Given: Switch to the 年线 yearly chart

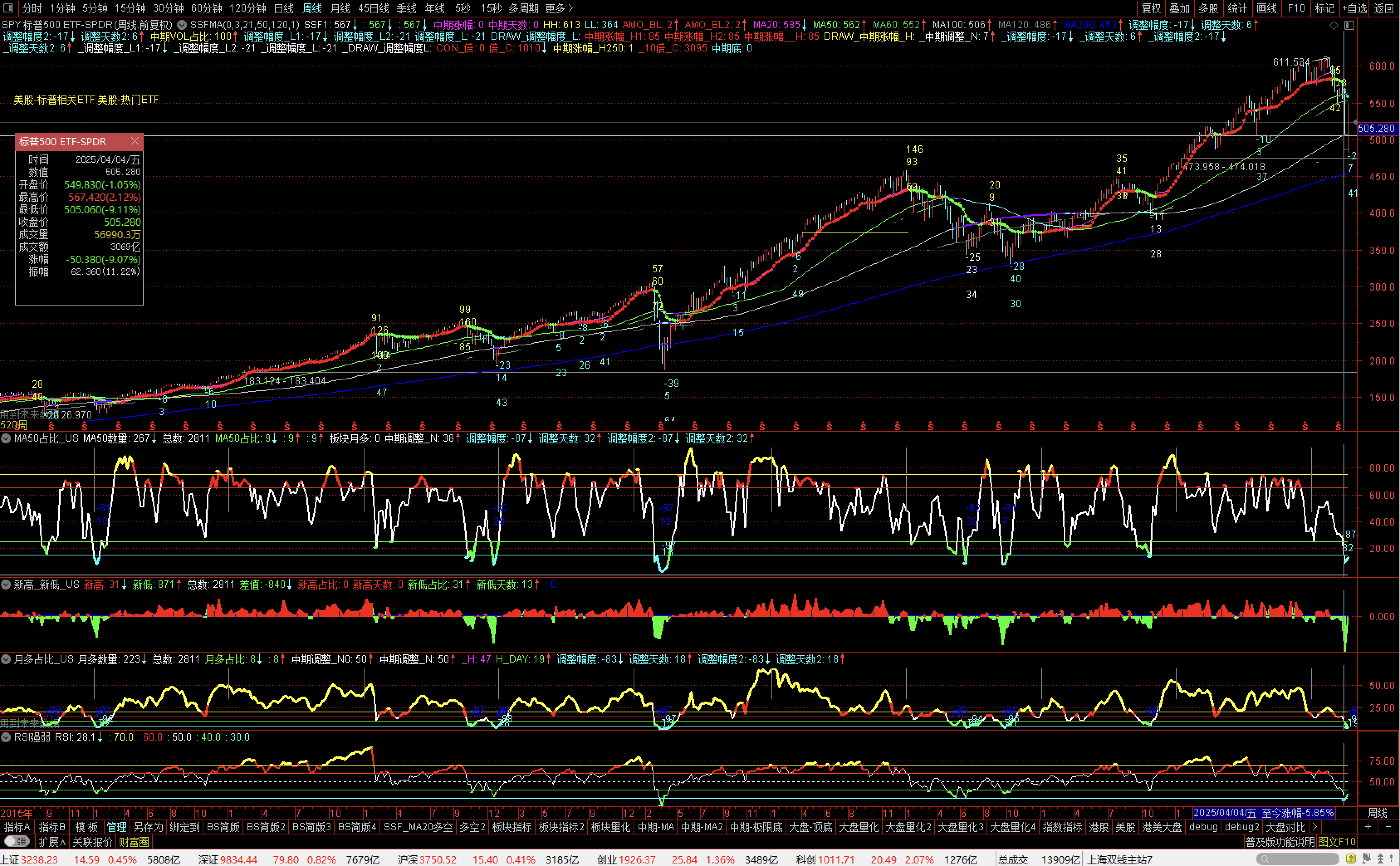Looking at the screenshot, I should coord(435,8).
